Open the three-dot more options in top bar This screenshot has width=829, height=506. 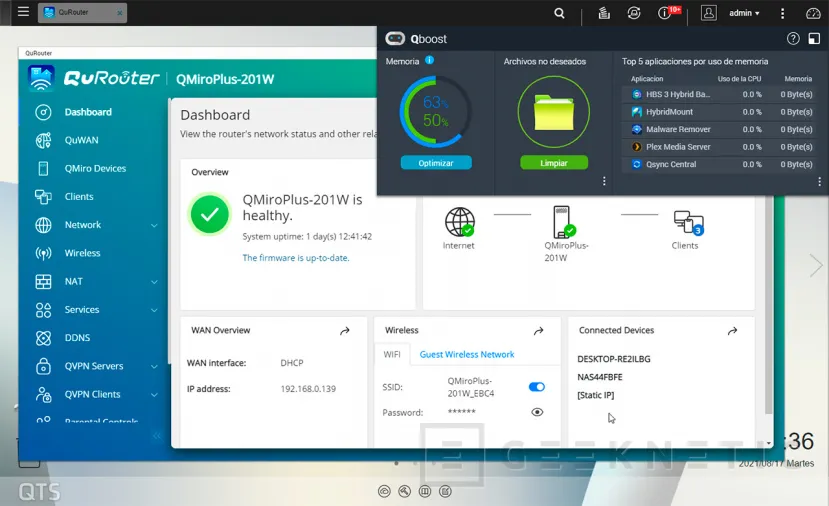[x=782, y=13]
